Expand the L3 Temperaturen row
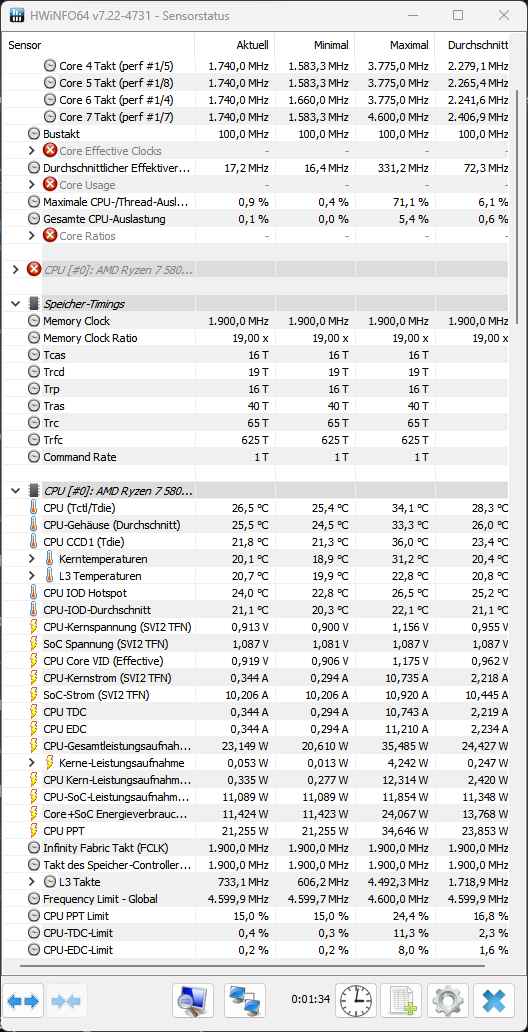The image size is (528, 1032). click(32, 576)
